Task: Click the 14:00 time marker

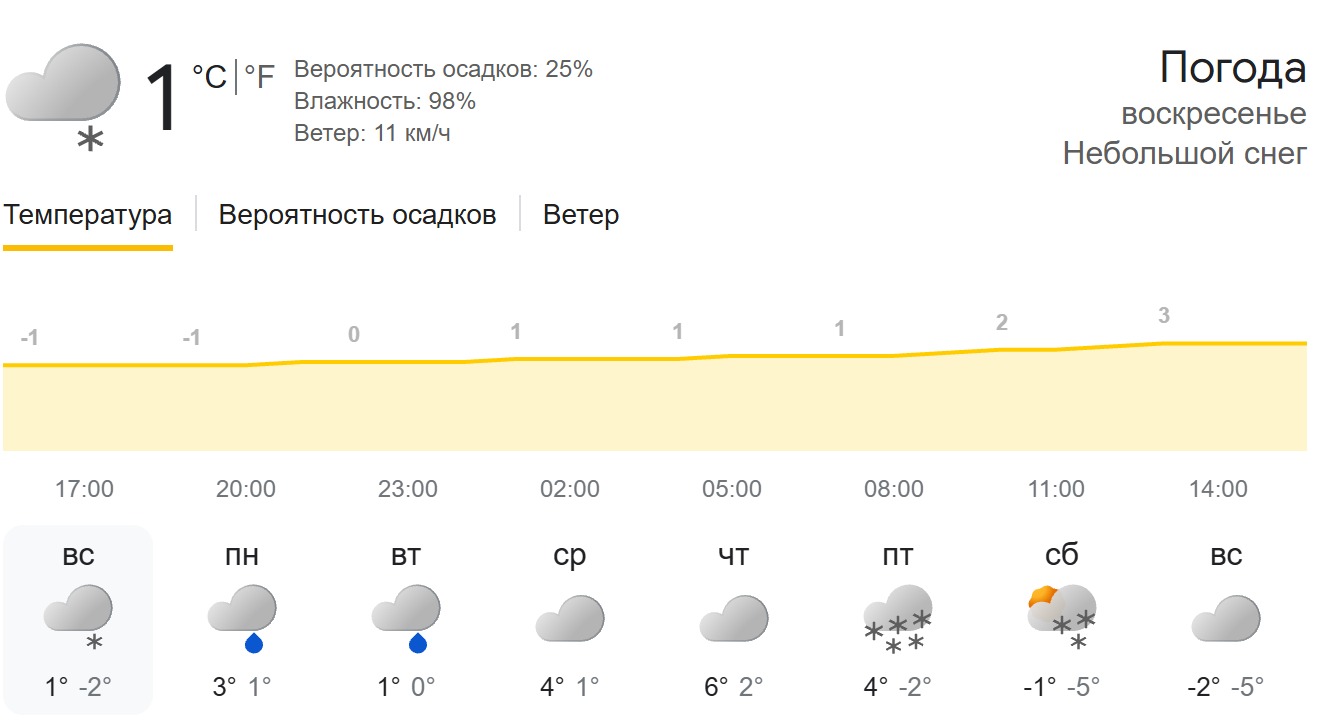Action: tap(1218, 489)
